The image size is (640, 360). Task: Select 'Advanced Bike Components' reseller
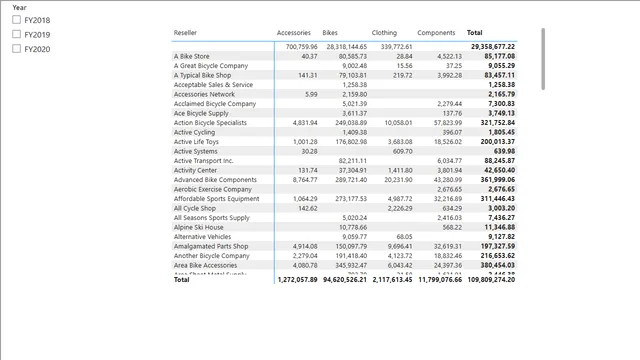coord(215,180)
